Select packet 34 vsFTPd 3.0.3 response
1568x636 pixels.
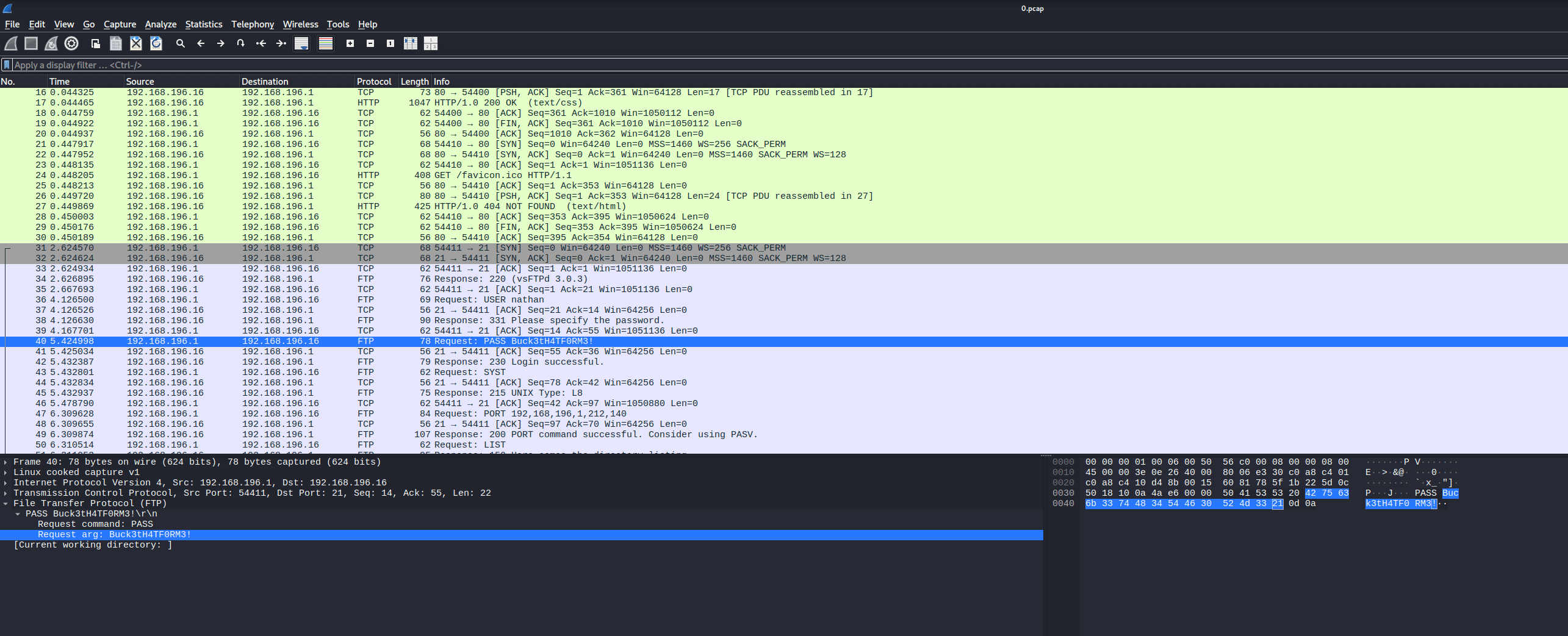coord(784,279)
